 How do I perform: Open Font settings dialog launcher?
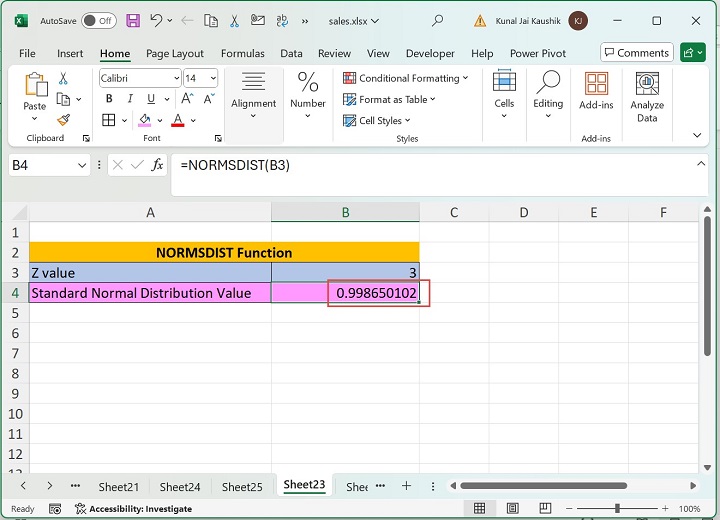point(219,138)
